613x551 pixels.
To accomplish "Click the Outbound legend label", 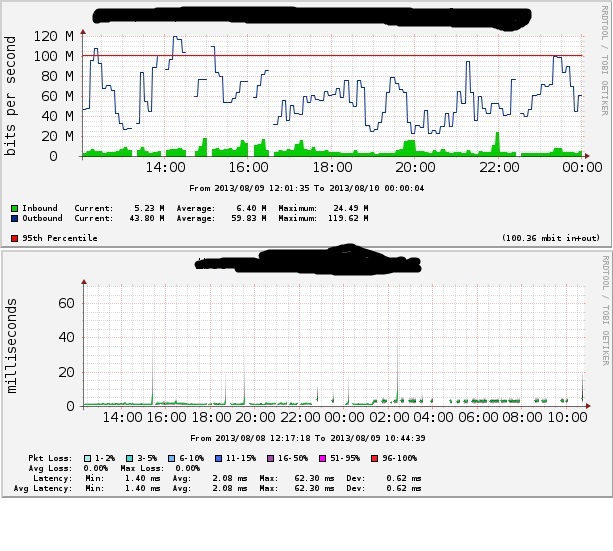I will [42, 218].
